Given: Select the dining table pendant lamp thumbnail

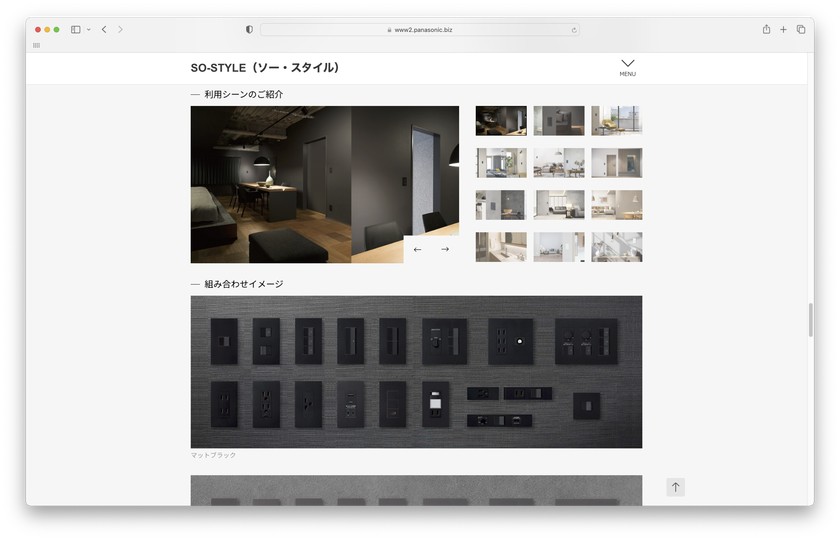Looking at the screenshot, I should [x=559, y=163].
